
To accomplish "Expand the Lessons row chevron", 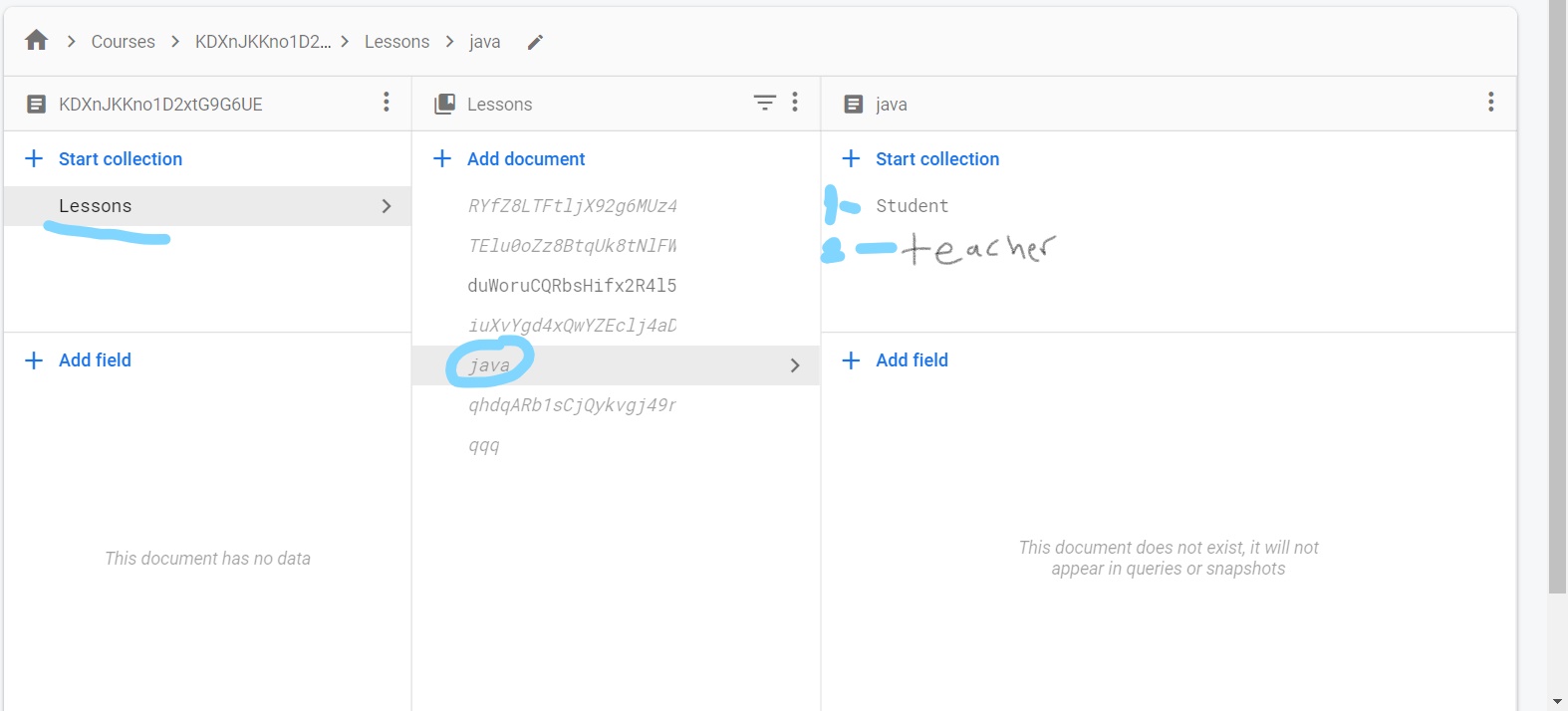I will coord(387,206).
